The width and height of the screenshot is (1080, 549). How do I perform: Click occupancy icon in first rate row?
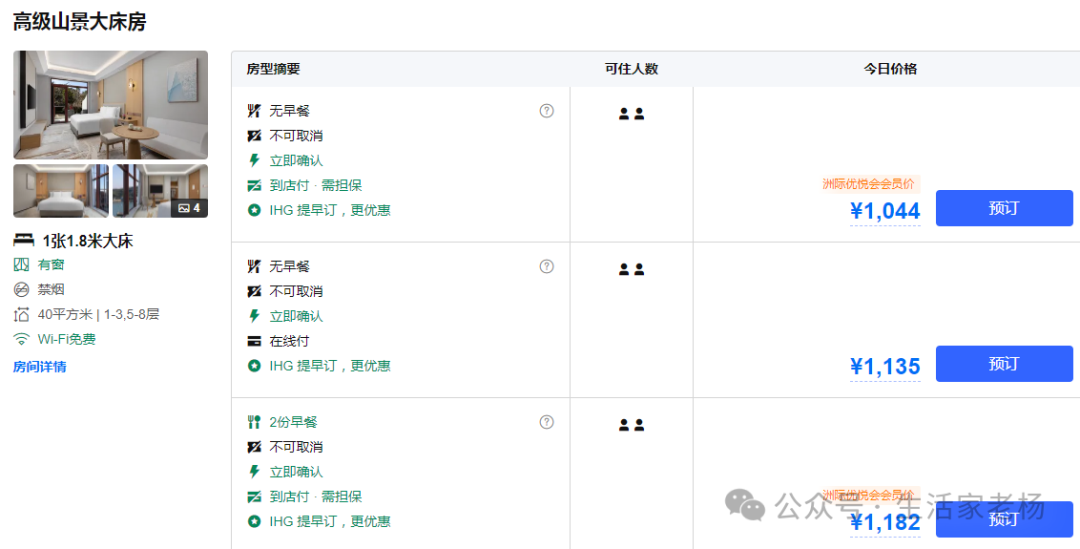point(631,114)
